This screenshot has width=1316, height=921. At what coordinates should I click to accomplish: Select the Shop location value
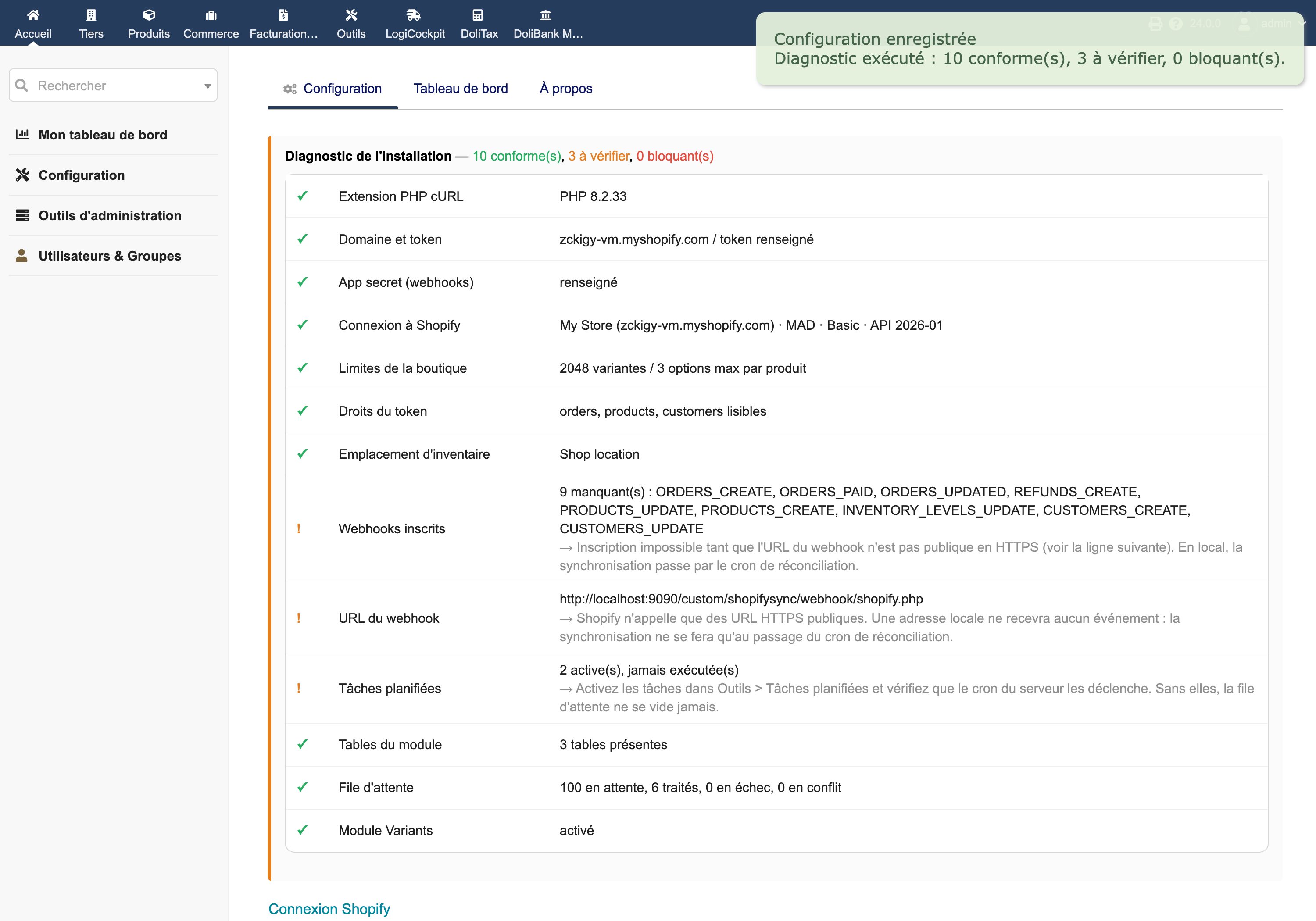pos(599,454)
